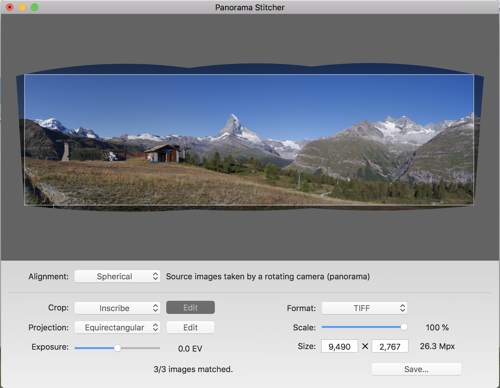
Task: Click the '100 %' scale value
Action: 437,327
